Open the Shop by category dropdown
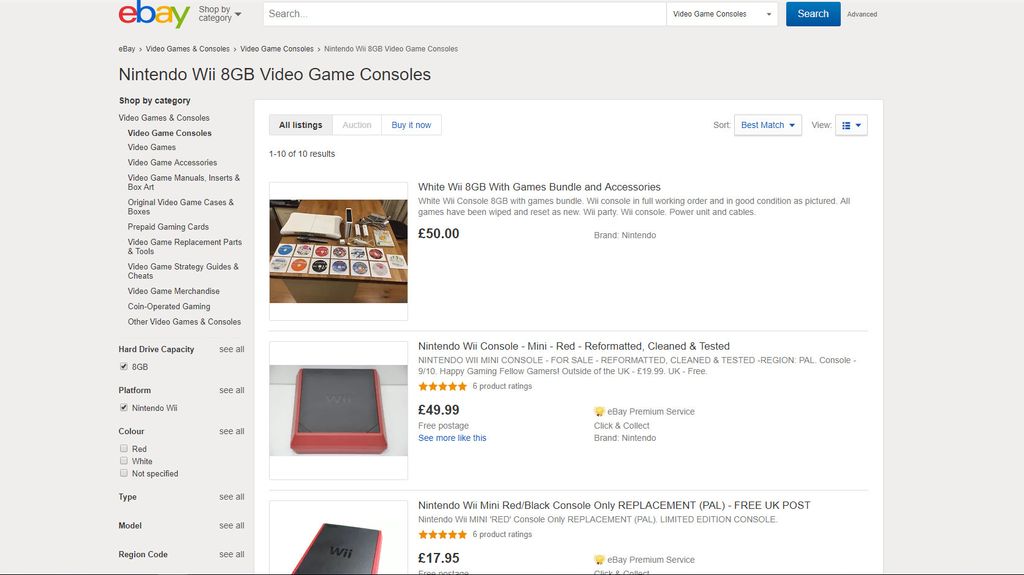This screenshot has height=575, width=1024. (x=219, y=14)
